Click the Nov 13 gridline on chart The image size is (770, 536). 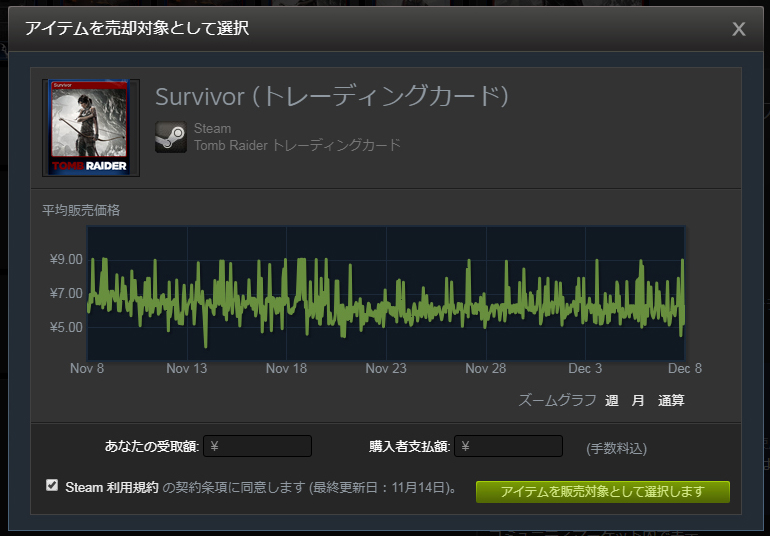187,293
